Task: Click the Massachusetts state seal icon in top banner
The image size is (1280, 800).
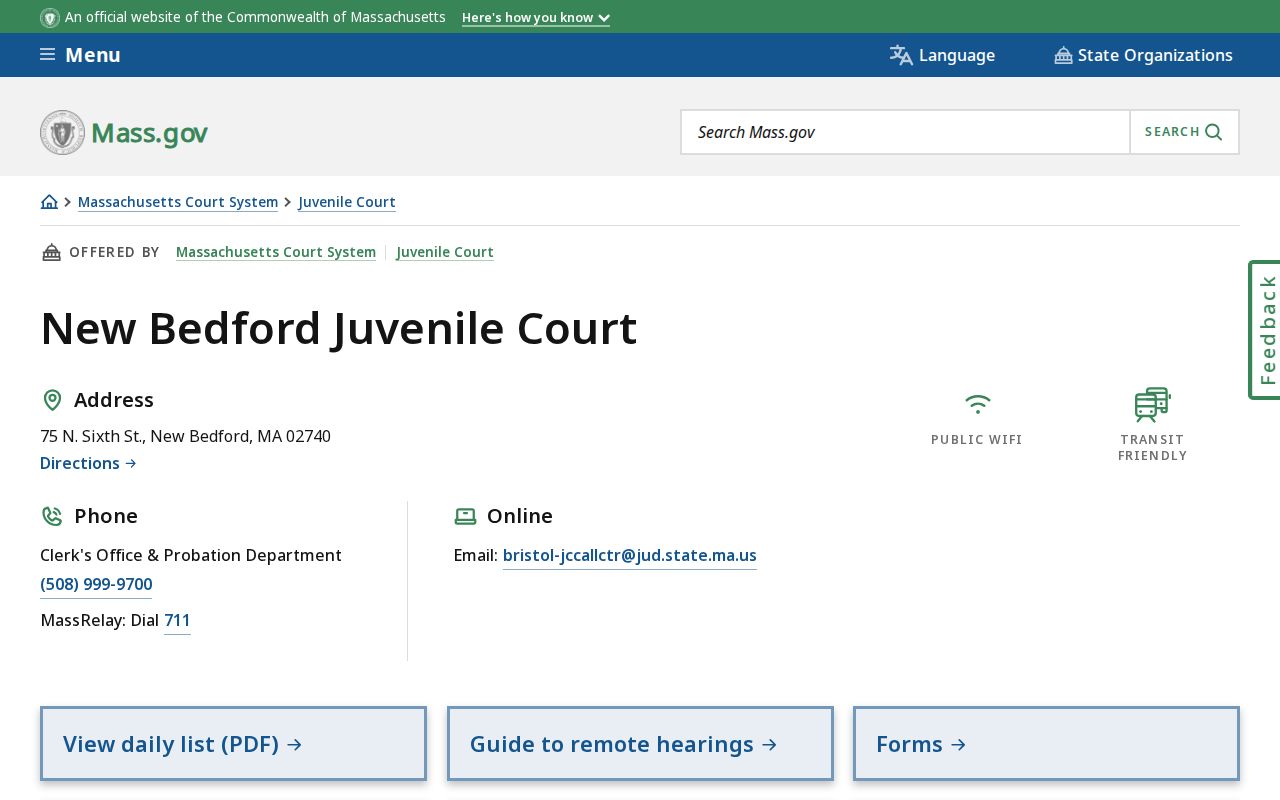Action: (50, 18)
